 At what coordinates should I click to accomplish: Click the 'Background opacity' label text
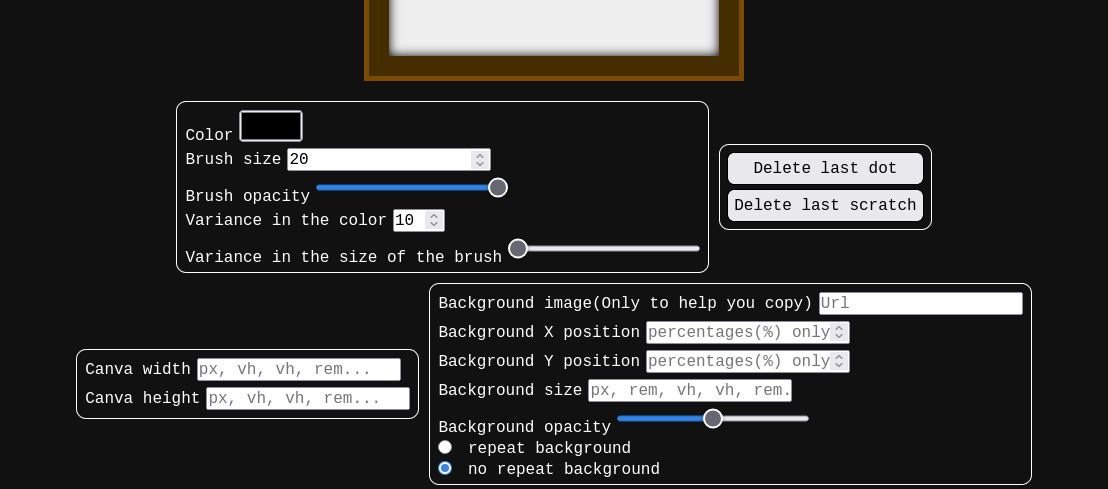point(524,428)
